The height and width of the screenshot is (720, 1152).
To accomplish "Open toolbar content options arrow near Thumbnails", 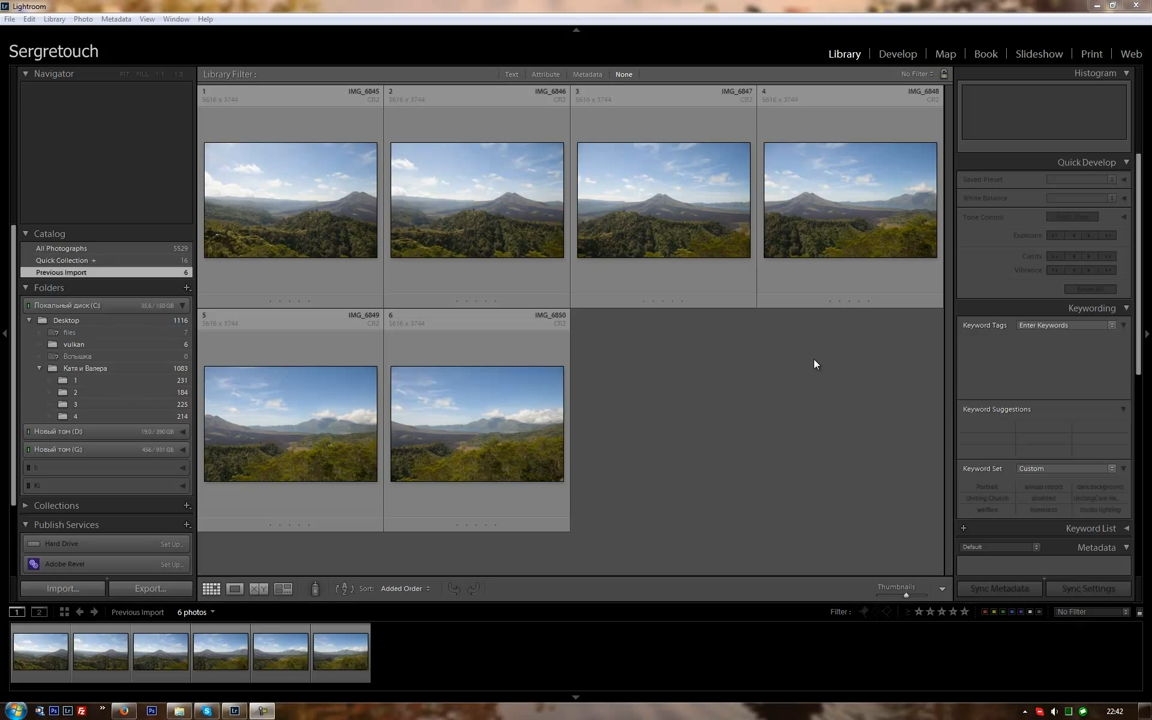I will 942,588.
